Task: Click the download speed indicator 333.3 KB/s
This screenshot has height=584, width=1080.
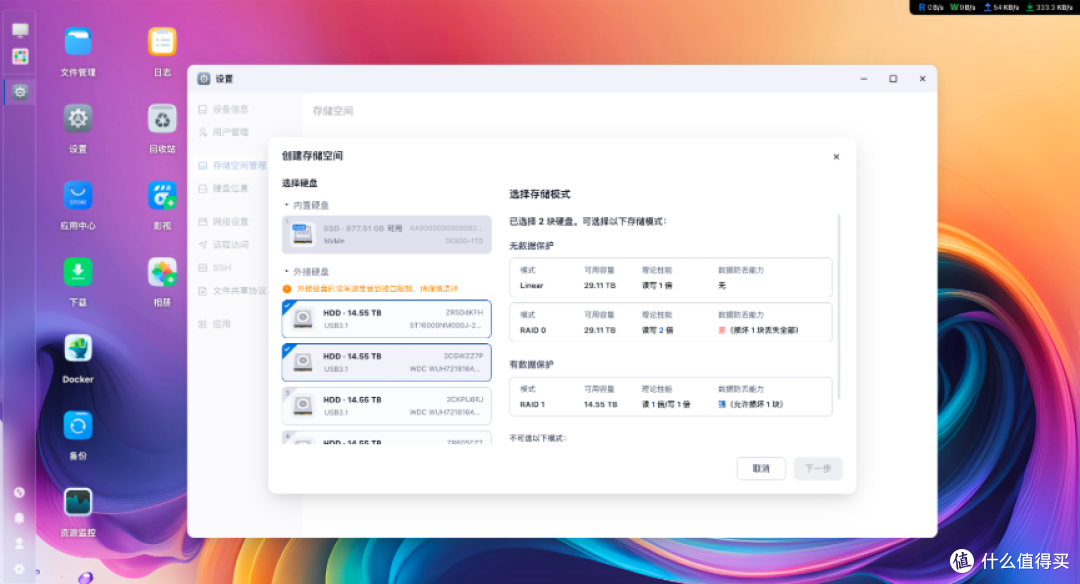Action: click(1048, 7)
